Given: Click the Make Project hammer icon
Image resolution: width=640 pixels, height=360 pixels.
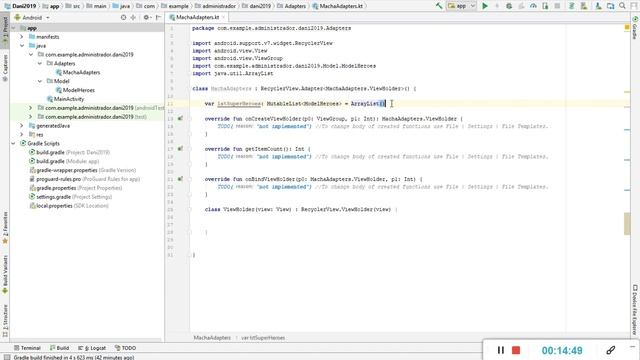Looking at the screenshot, I should click(439, 6).
